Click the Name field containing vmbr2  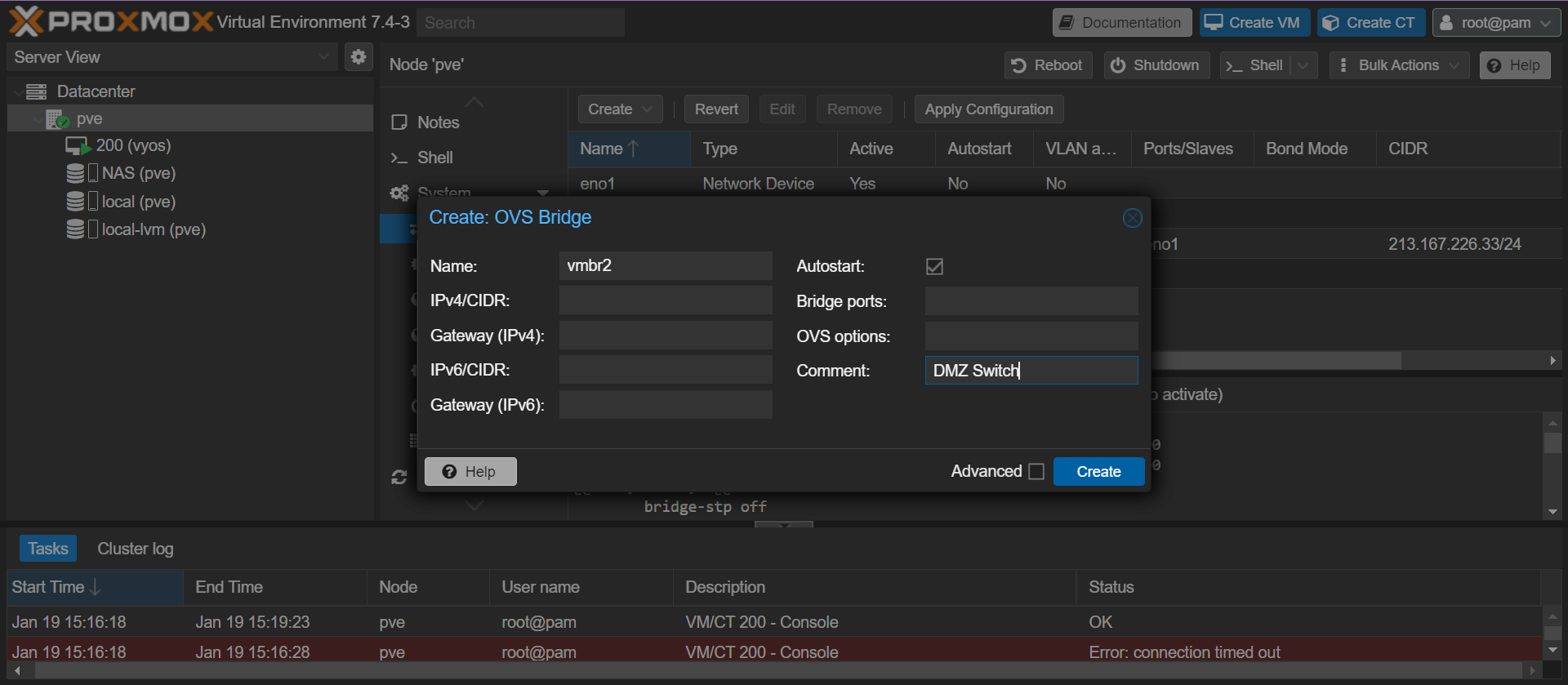click(x=666, y=266)
